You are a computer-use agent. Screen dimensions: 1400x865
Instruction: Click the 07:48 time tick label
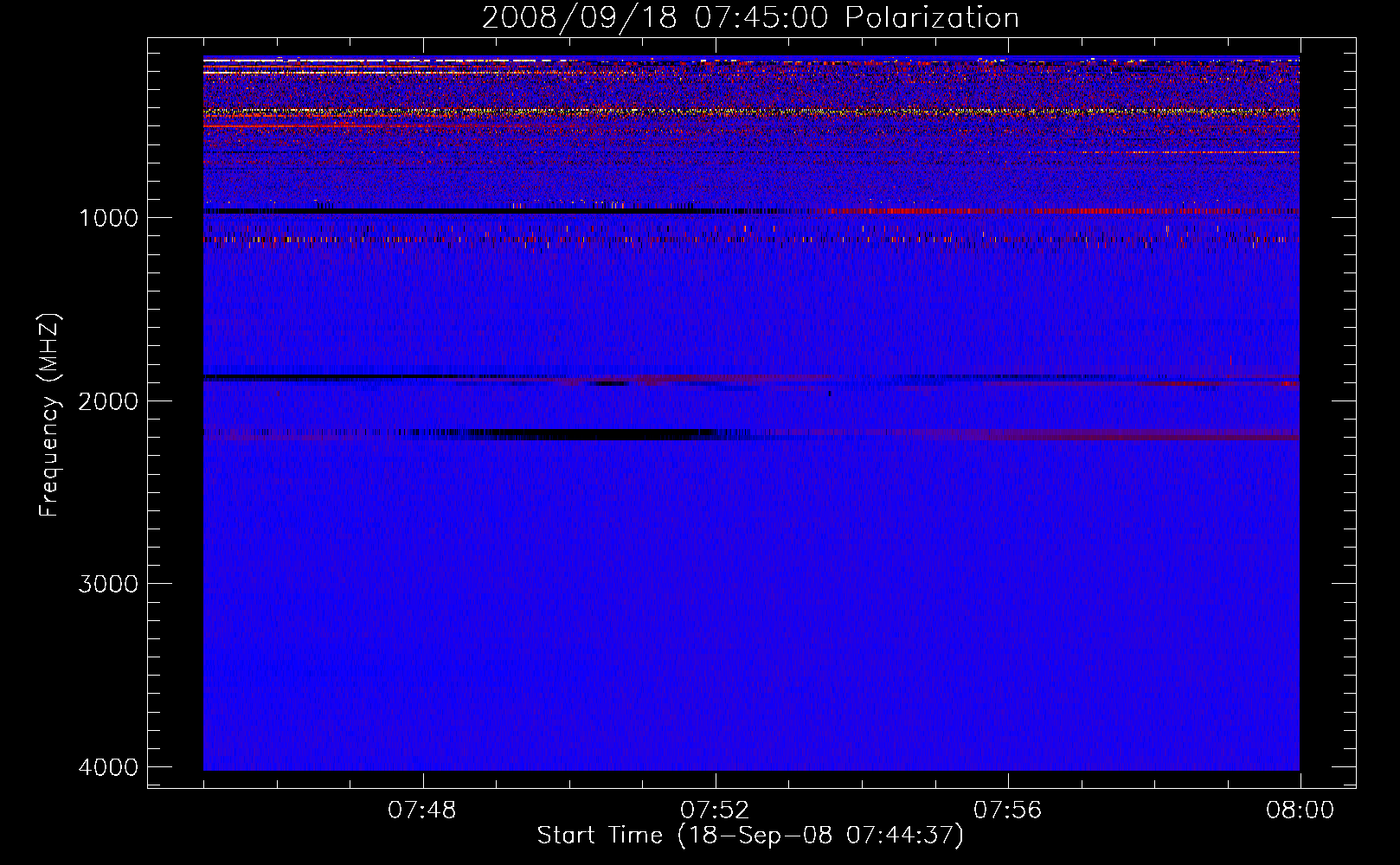click(422, 811)
